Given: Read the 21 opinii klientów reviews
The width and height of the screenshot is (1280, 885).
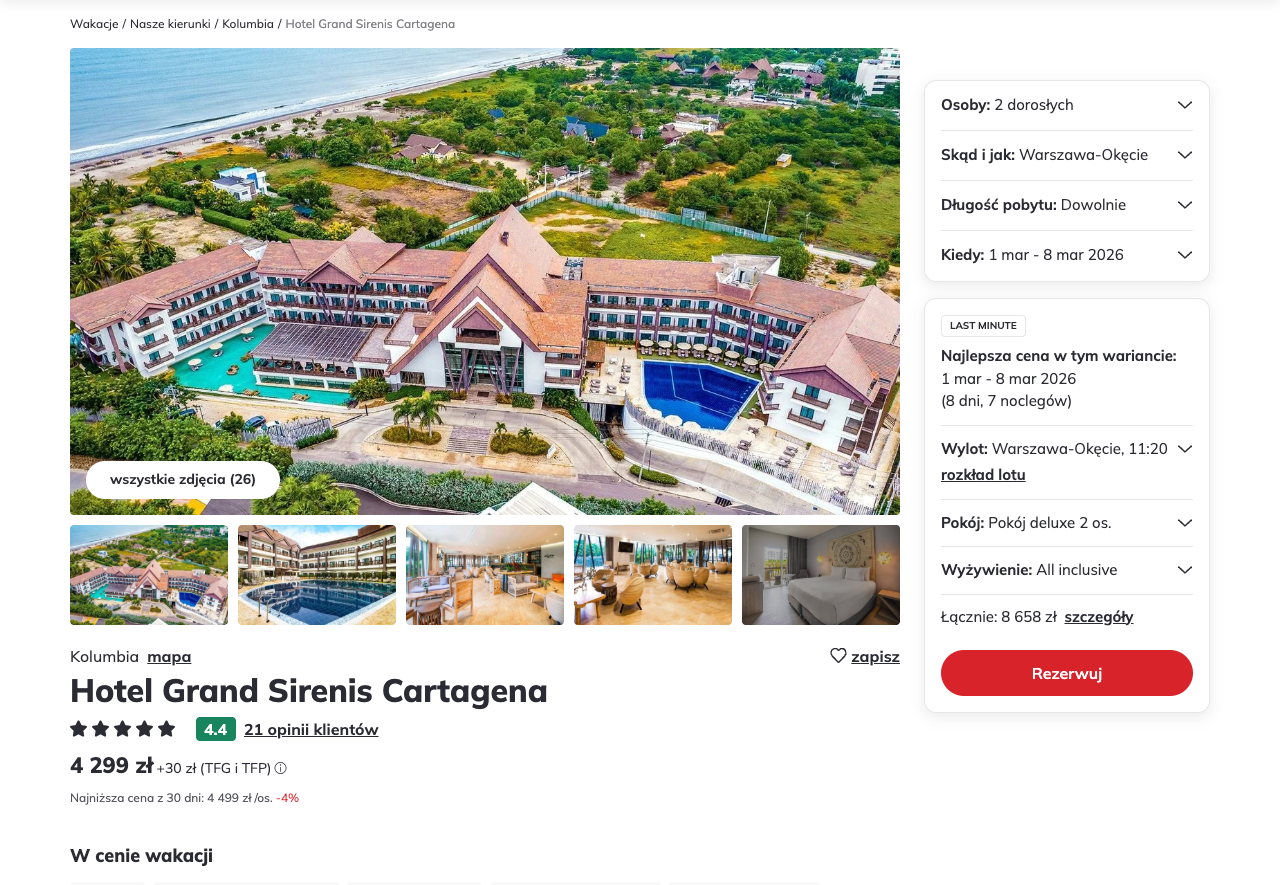Looking at the screenshot, I should [311, 730].
